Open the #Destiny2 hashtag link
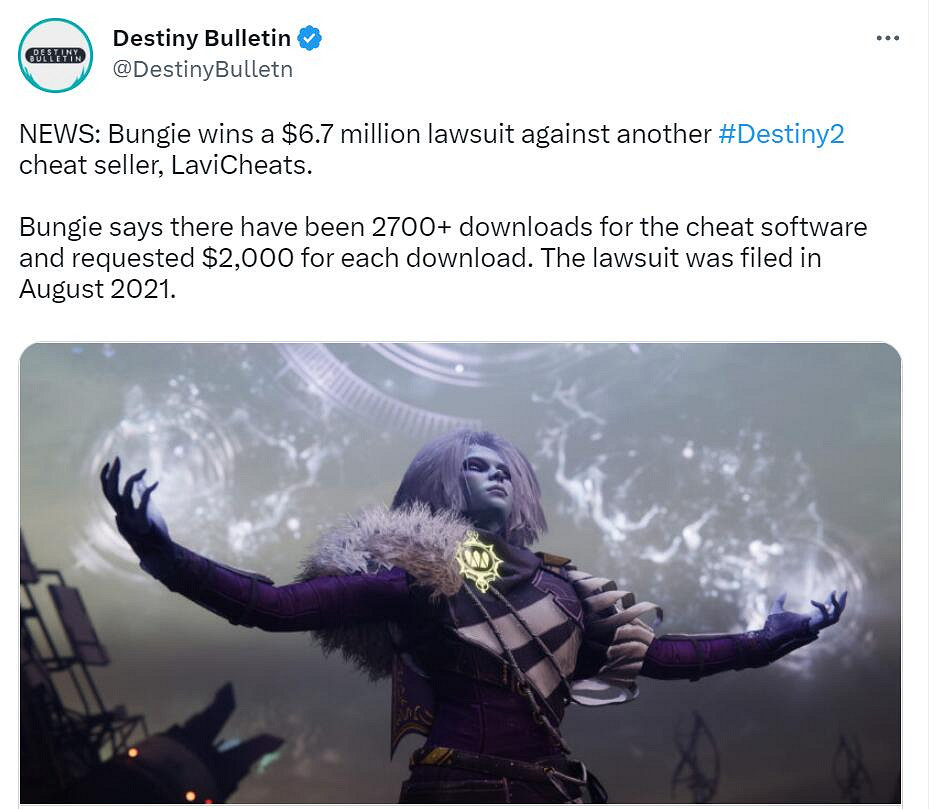 point(781,134)
